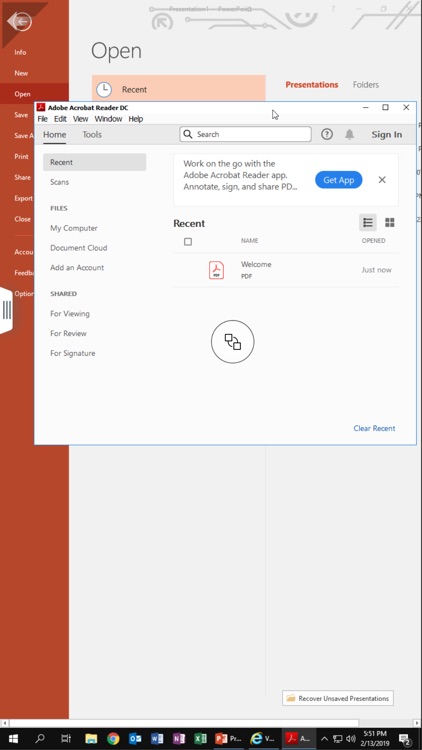Click Sign In in Acrobat Reader
The width and height of the screenshot is (422, 750).
pyautogui.click(x=387, y=134)
